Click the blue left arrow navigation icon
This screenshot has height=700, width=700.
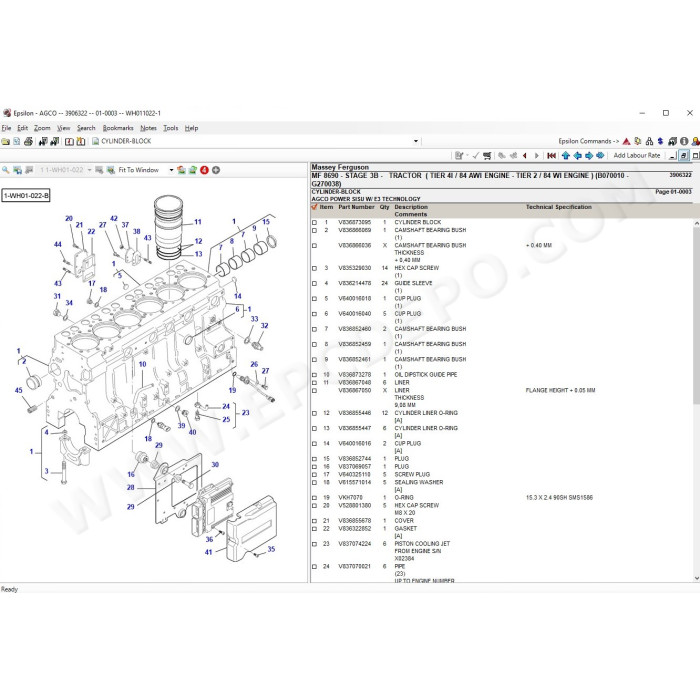click(x=577, y=155)
